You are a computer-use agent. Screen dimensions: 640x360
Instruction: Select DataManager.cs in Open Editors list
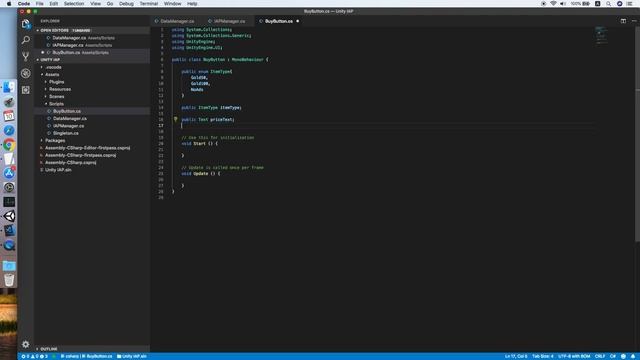(x=83, y=38)
